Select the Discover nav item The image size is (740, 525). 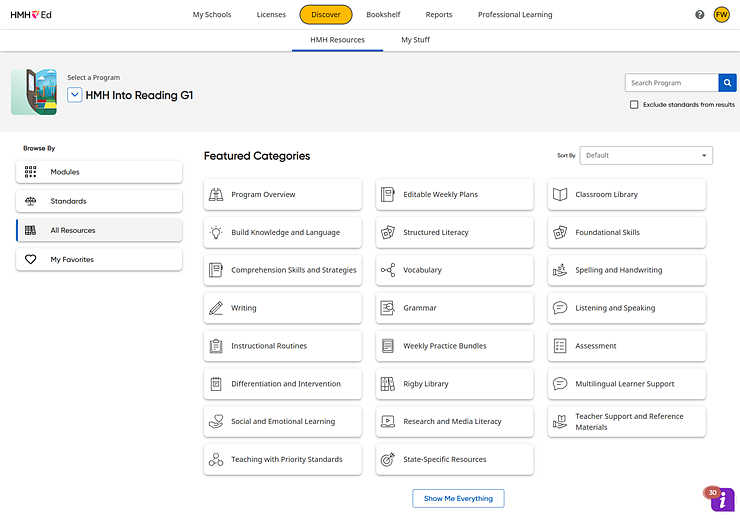tap(326, 15)
